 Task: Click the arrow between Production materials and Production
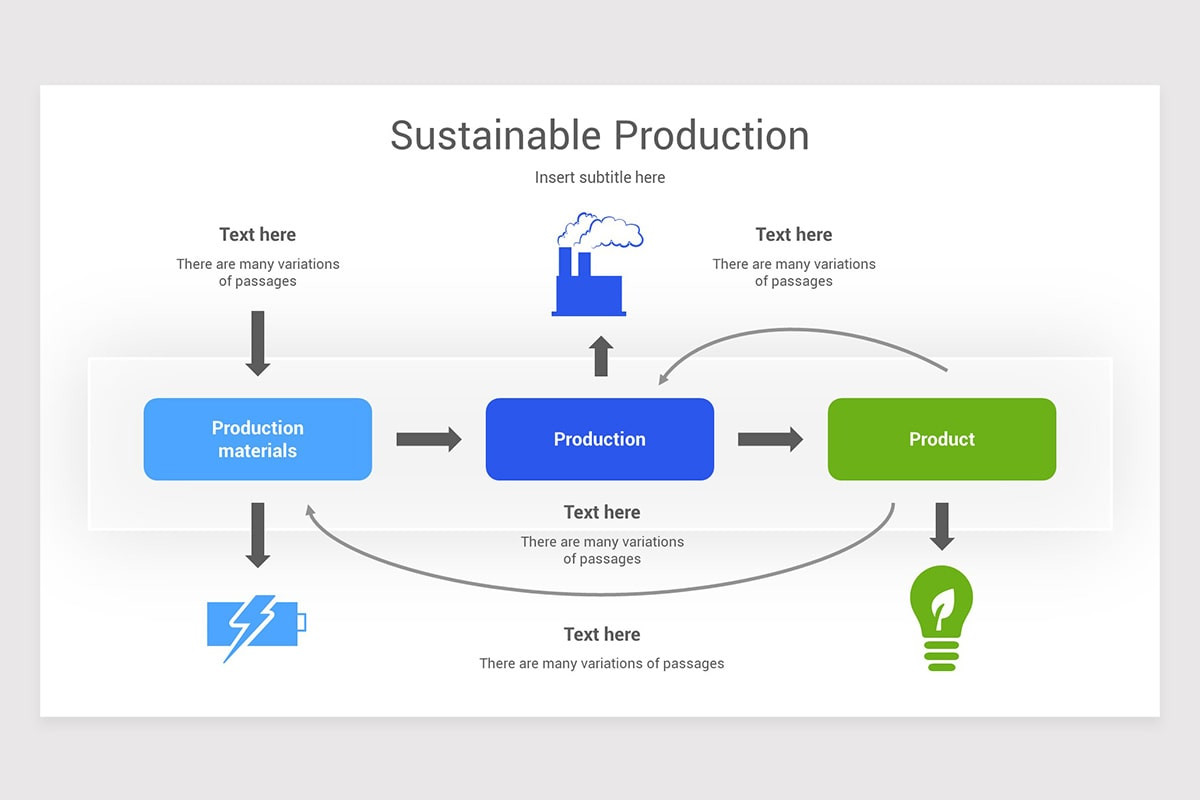click(x=430, y=437)
